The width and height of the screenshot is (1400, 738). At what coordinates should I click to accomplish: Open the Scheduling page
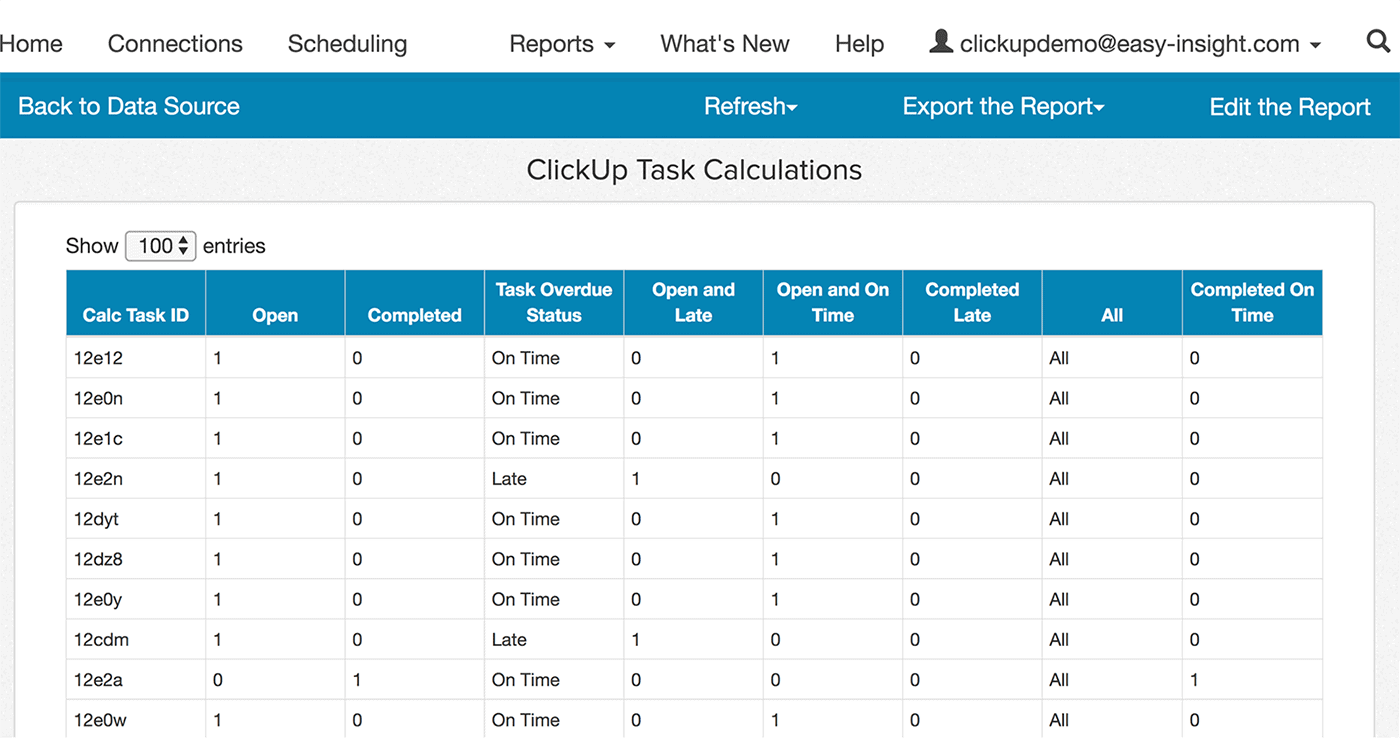(x=347, y=44)
